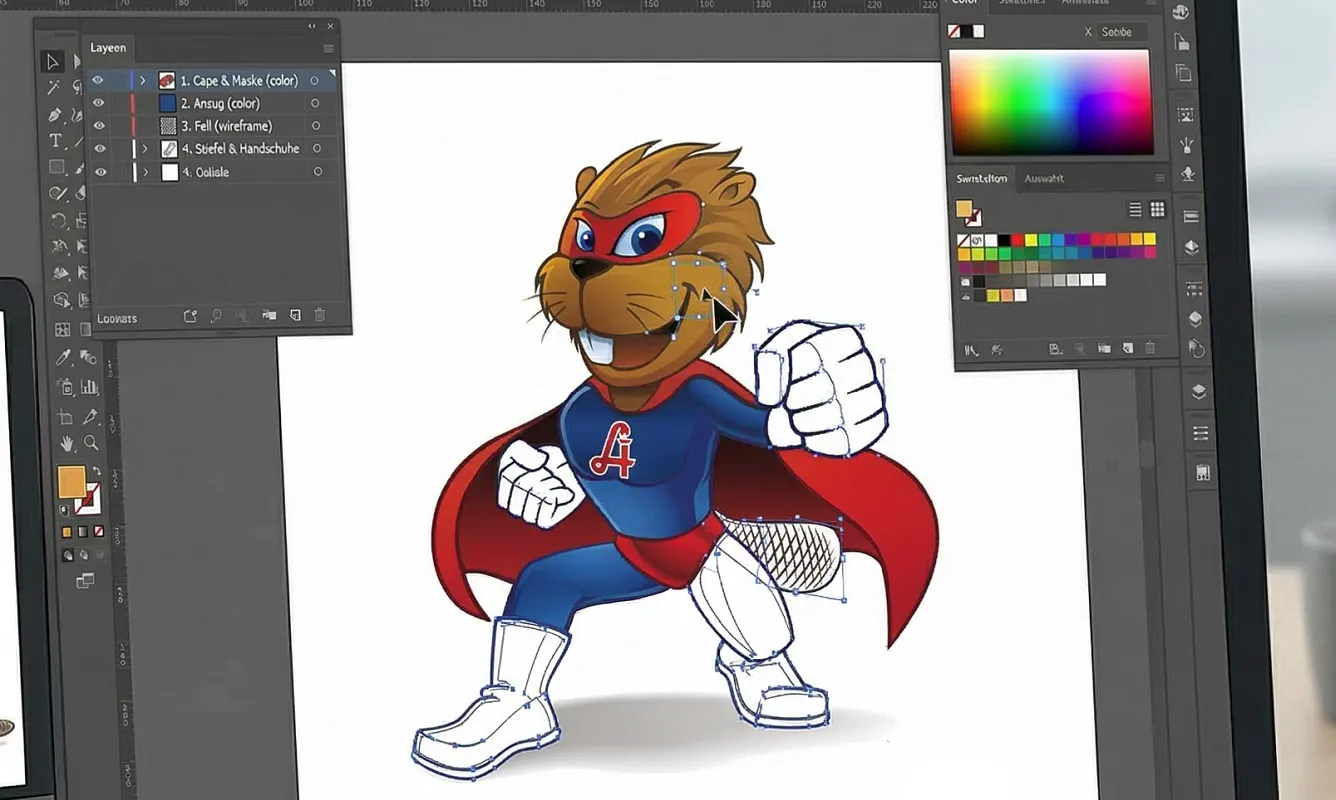This screenshot has width=1336, height=800.
Task: Select the Hand tool
Action: pyautogui.click(x=66, y=443)
